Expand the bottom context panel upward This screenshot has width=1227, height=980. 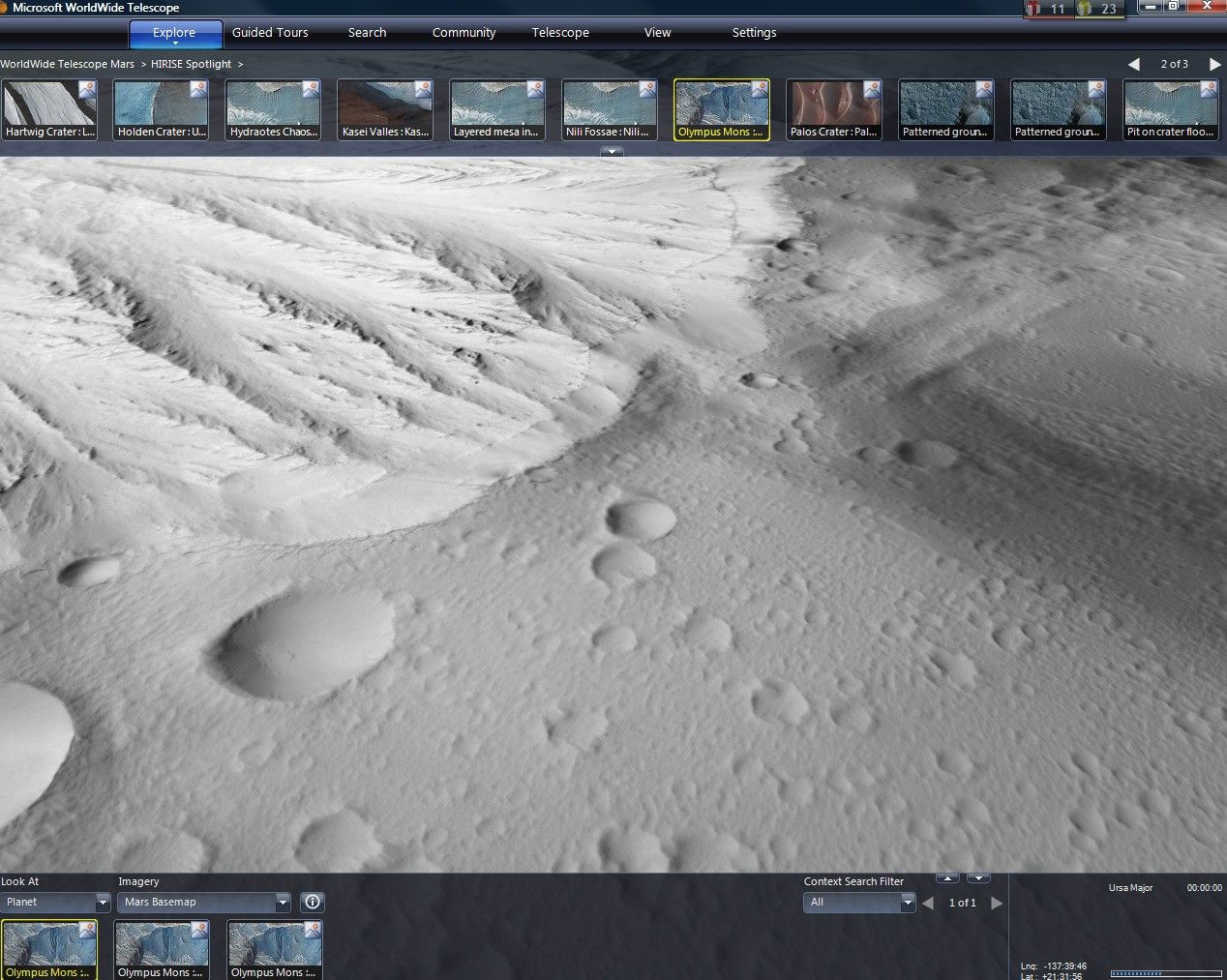pos(947,877)
